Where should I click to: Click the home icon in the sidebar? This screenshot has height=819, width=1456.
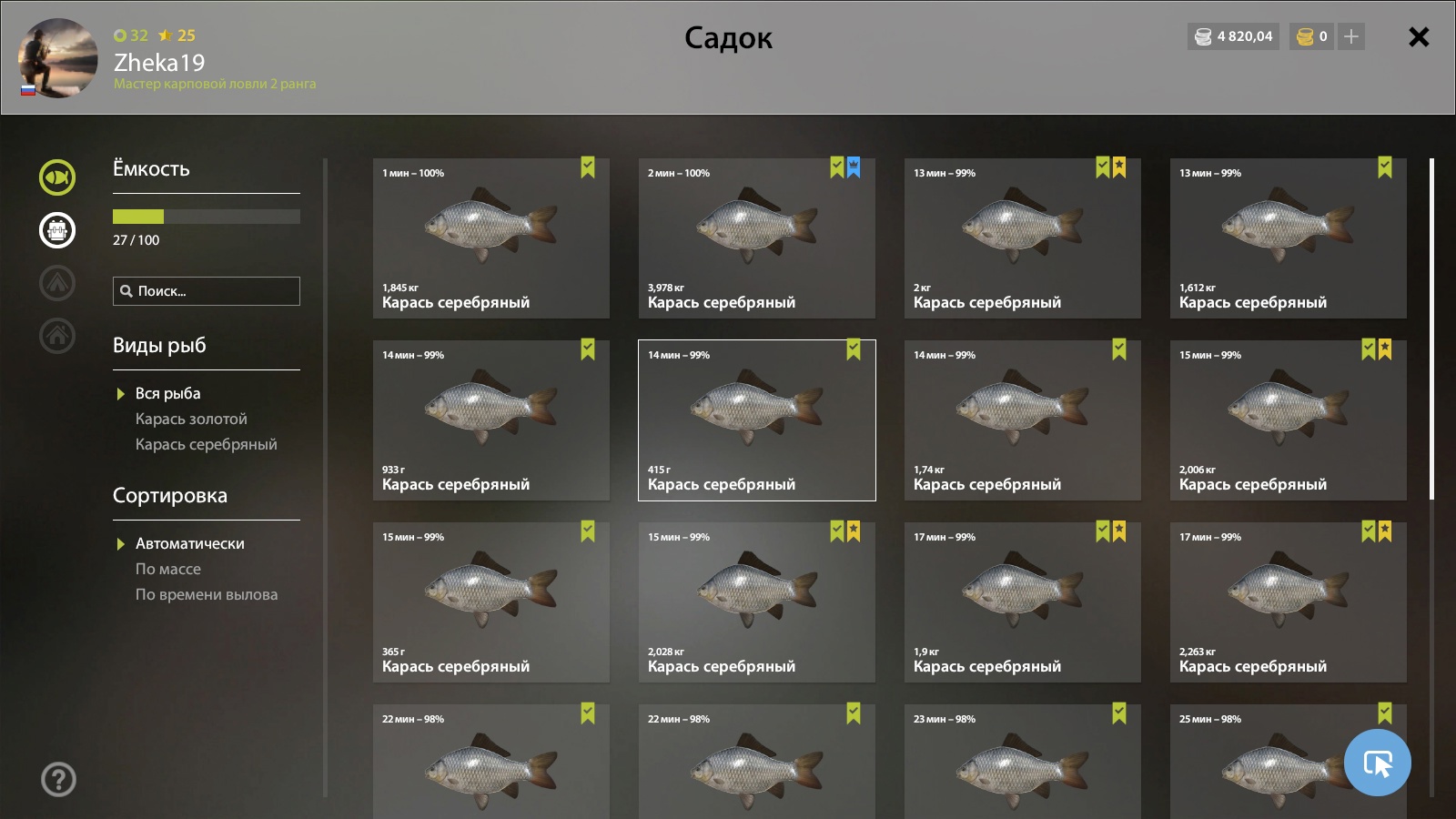click(57, 336)
